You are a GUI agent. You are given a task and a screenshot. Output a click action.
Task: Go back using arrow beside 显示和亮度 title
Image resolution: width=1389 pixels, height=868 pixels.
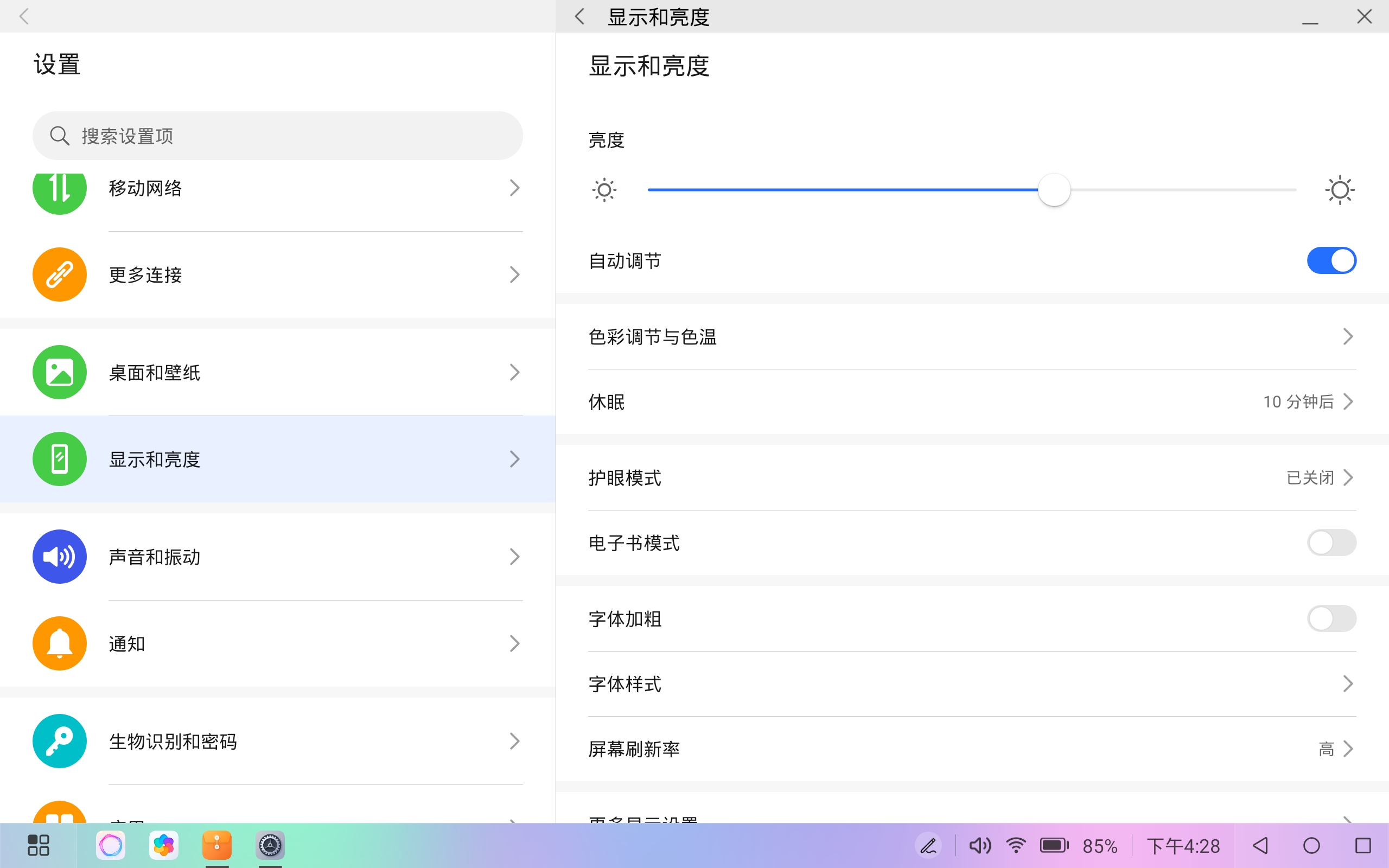579,16
